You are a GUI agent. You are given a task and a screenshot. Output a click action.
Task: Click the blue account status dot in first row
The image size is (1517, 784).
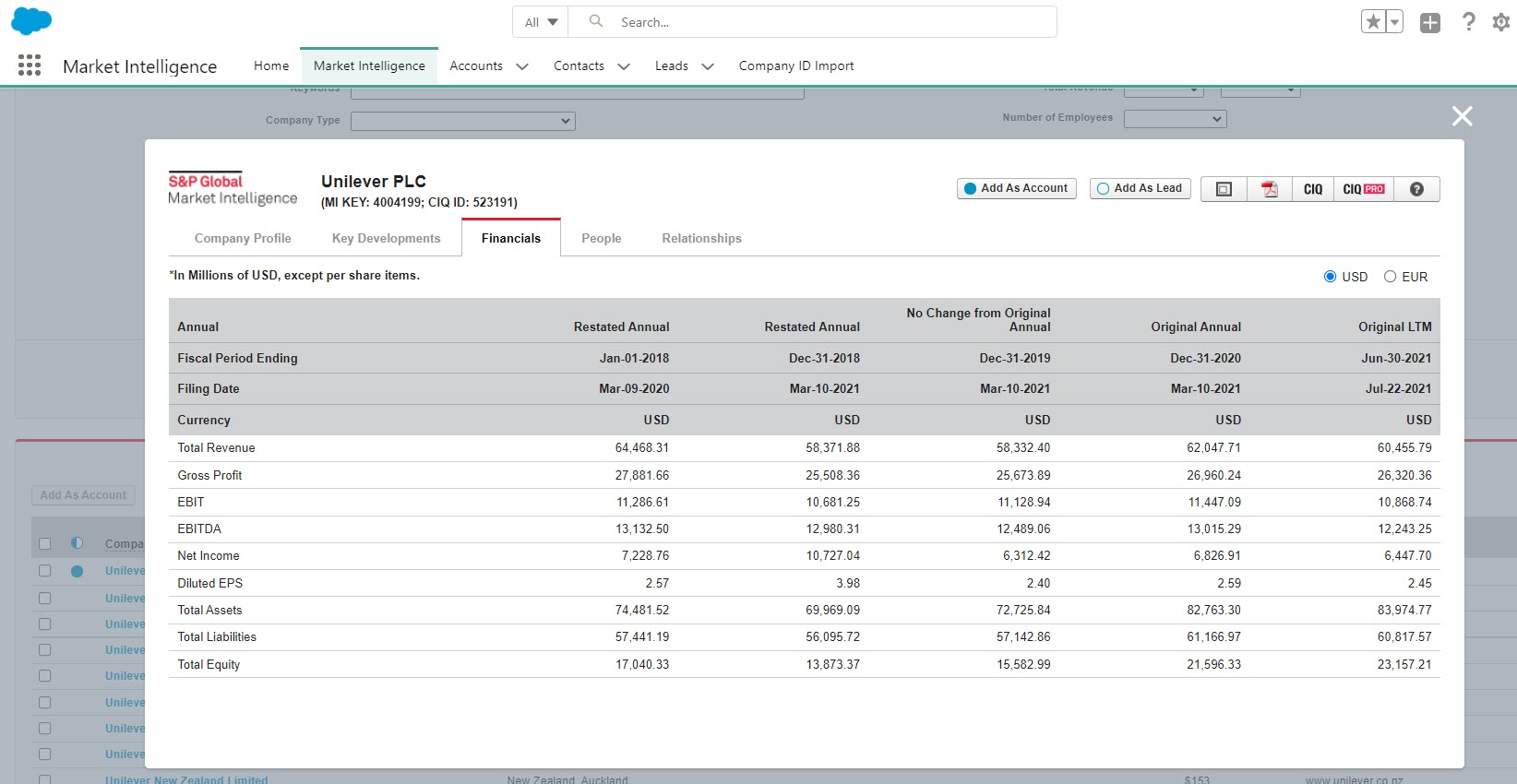(x=77, y=571)
